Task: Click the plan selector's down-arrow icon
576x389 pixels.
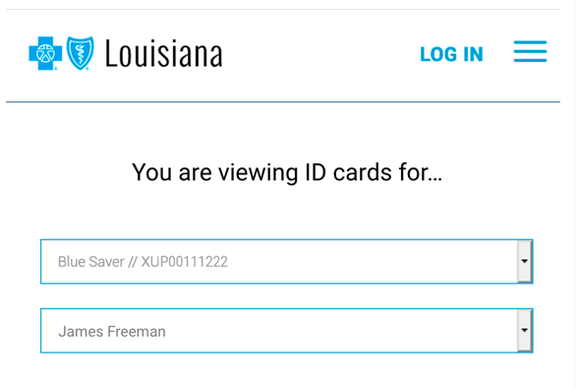Action: (525, 261)
